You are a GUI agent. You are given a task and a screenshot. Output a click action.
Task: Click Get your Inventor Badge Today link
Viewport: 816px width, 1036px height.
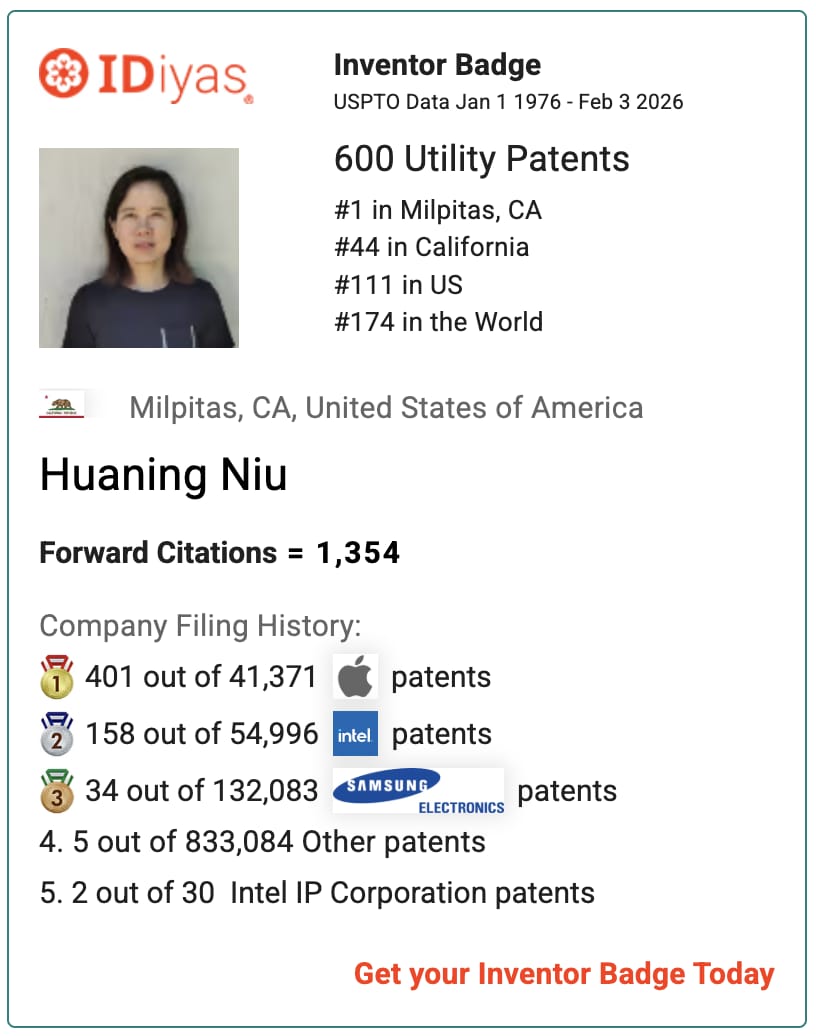coord(564,974)
